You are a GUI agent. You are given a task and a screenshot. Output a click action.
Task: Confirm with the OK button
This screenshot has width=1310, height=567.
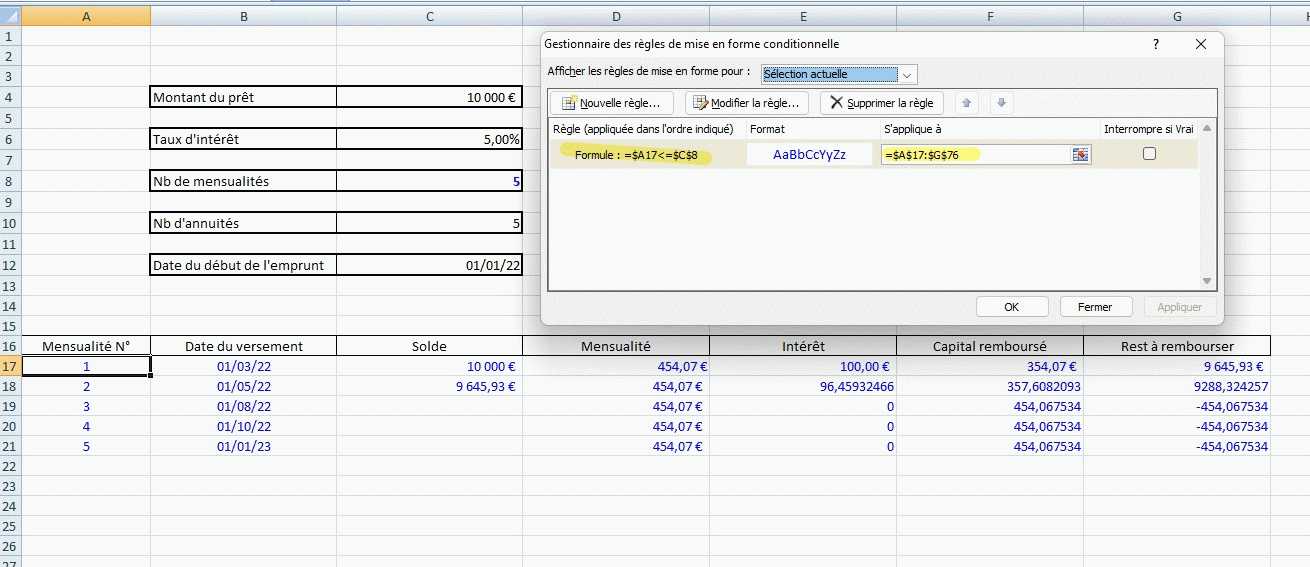[1011, 307]
